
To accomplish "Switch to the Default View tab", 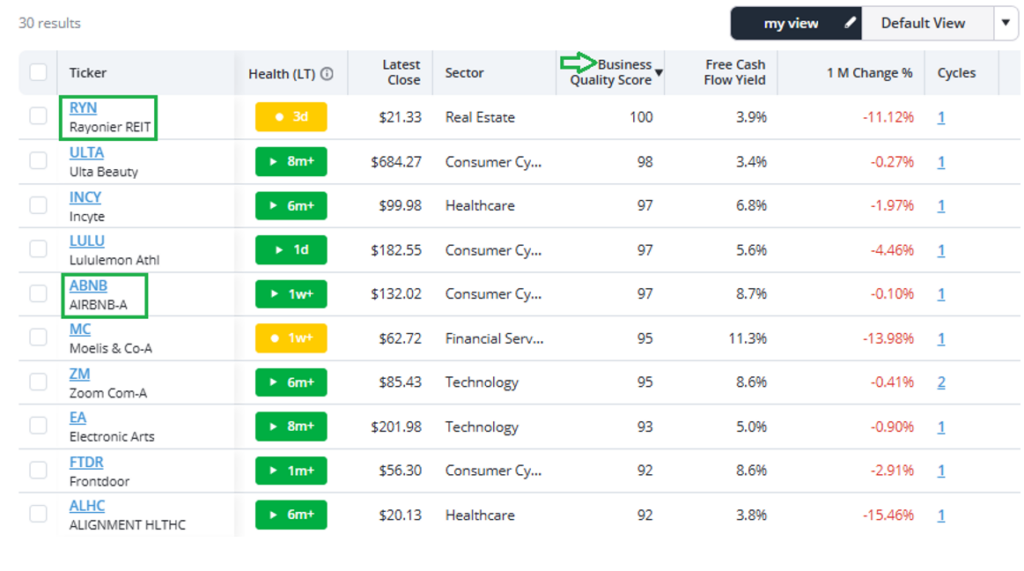I will (922, 23).
